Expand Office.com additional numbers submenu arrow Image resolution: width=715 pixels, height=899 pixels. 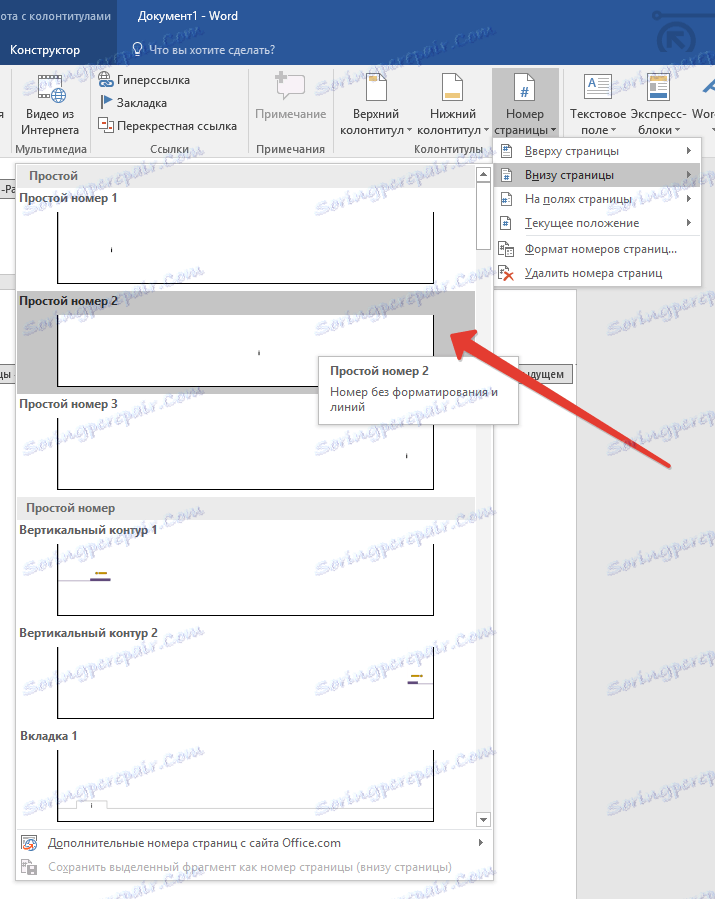pos(480,843)
